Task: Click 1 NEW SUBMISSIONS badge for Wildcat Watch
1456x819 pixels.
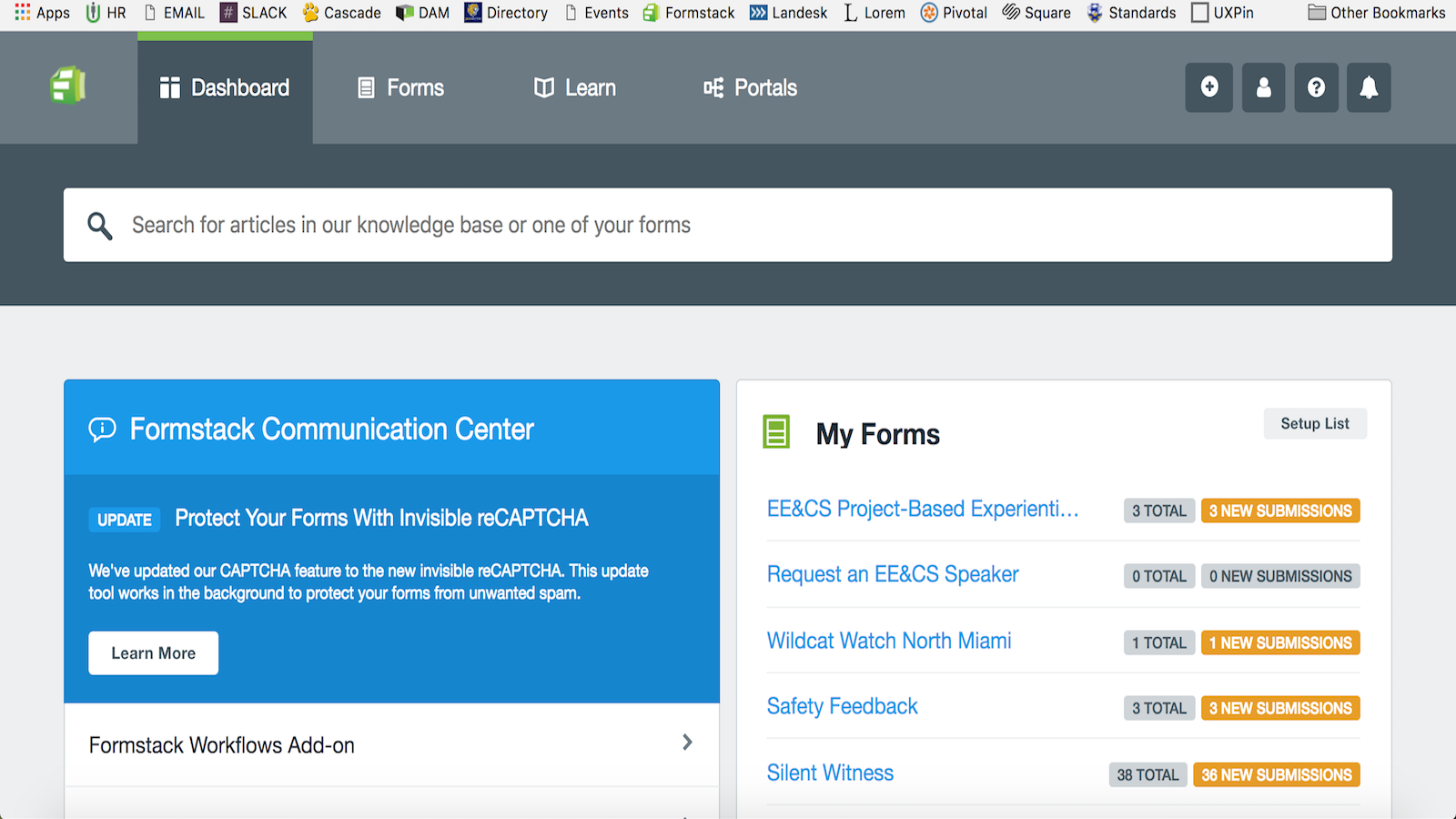Action: (1280, 642)
